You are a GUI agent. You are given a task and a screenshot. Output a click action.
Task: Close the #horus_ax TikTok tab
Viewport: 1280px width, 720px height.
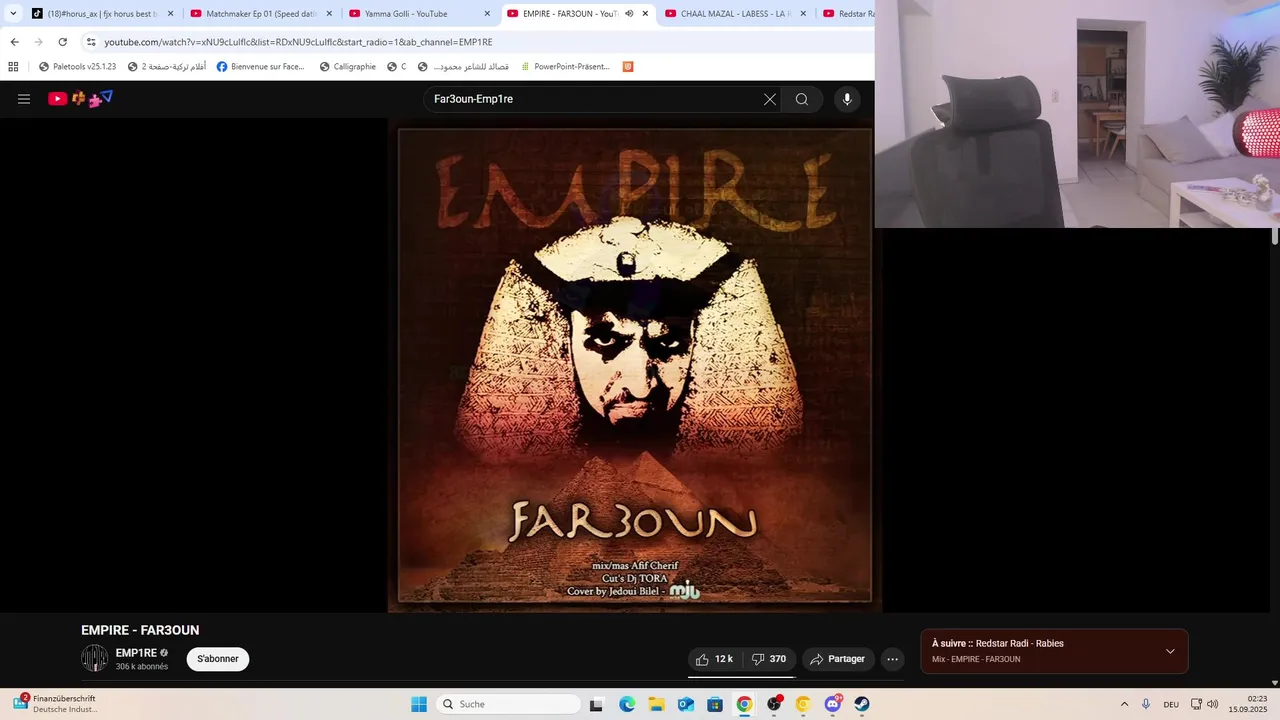click(x=170, y=14)
